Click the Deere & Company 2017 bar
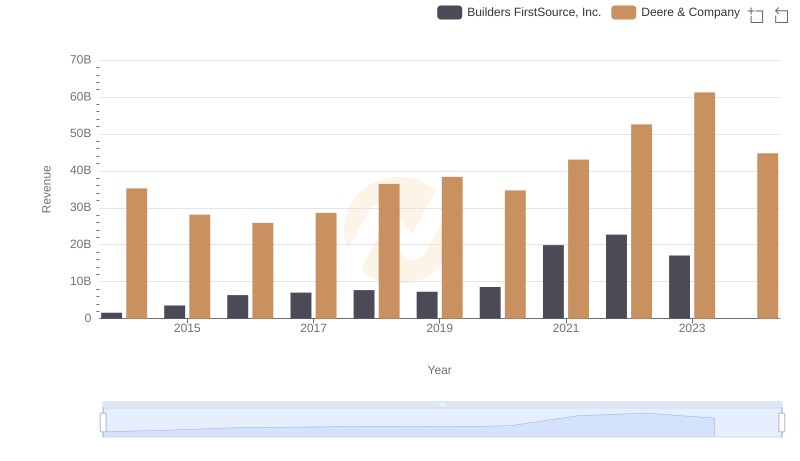Screen dimensions: 800x461 [326, 266]
